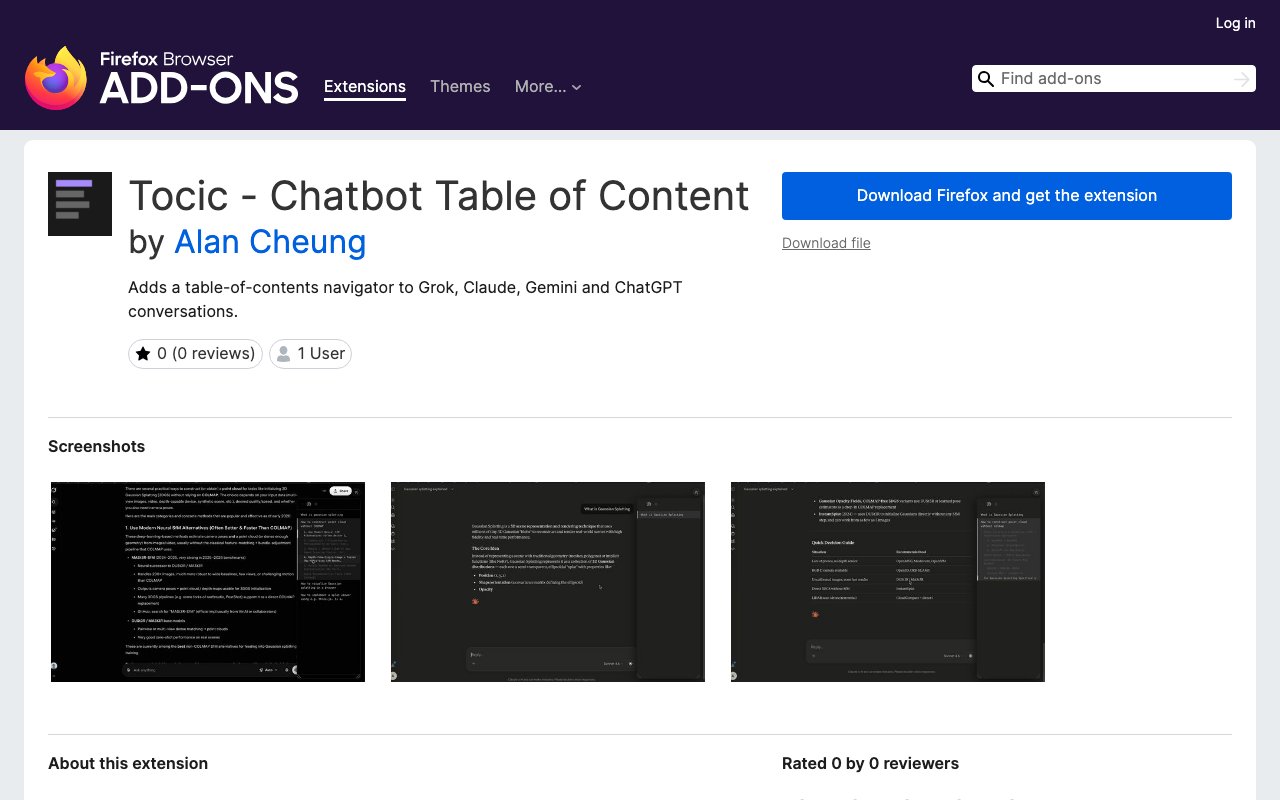Click the Firefox Browser Add-ons logo

point(162,78)
